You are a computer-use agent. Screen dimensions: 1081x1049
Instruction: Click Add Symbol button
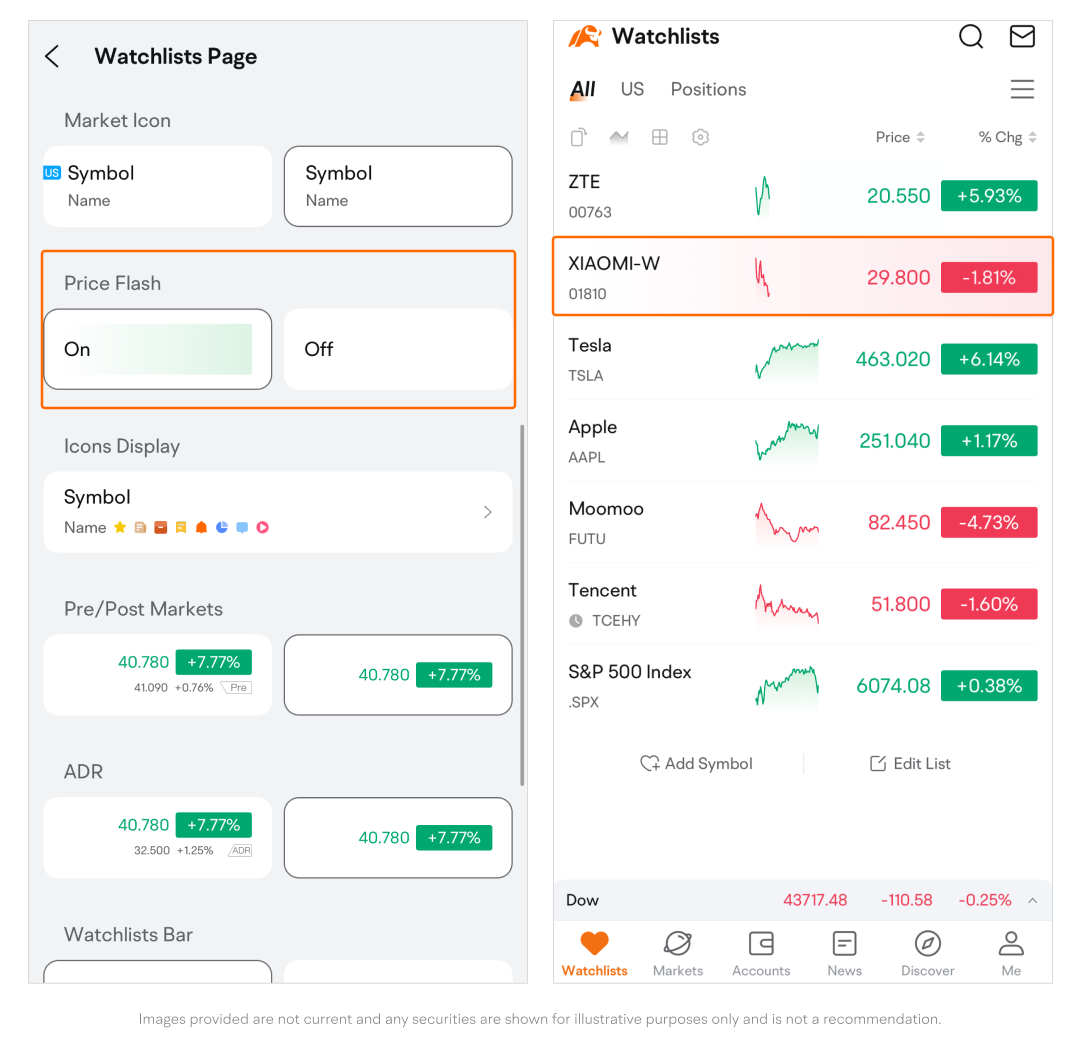click(x=696, y=763)
